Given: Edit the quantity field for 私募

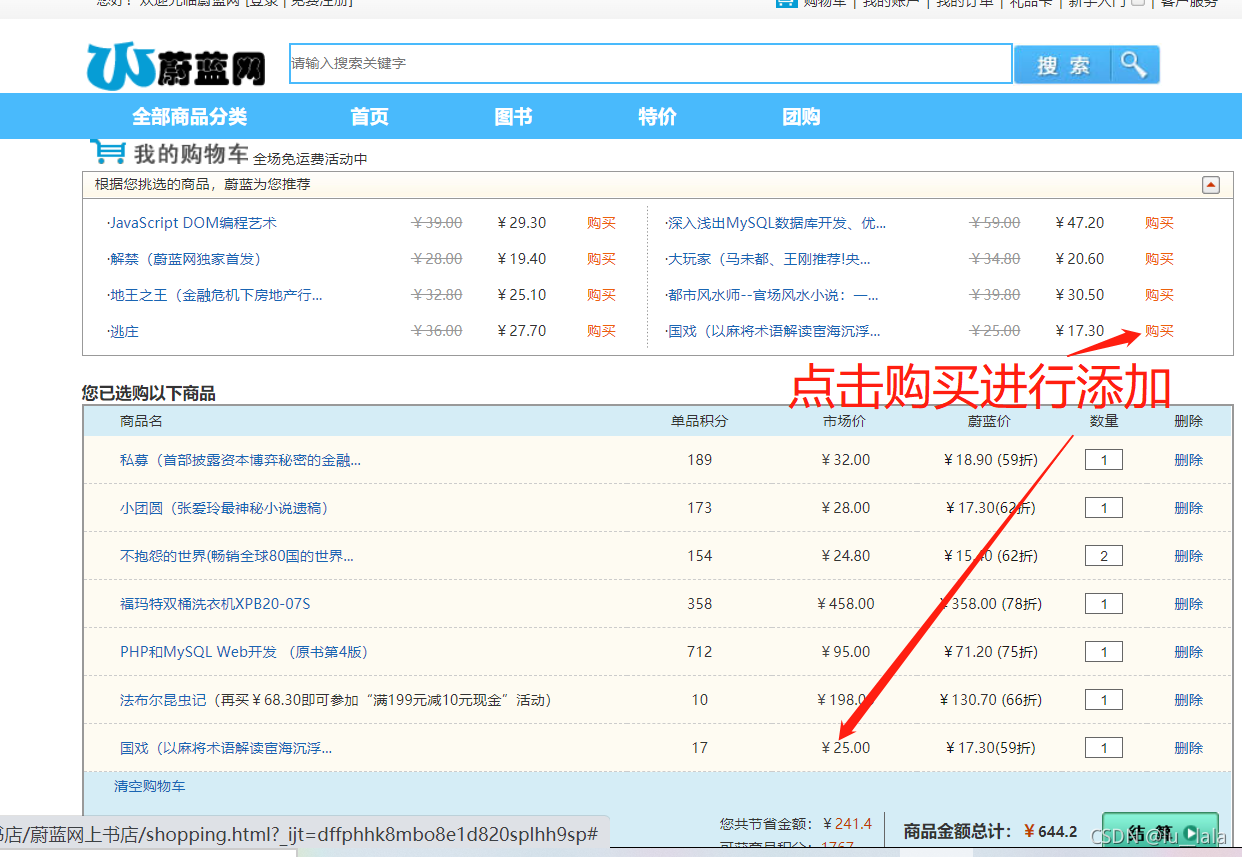Looking at the screenshot, I should (x=1104, y=460).
